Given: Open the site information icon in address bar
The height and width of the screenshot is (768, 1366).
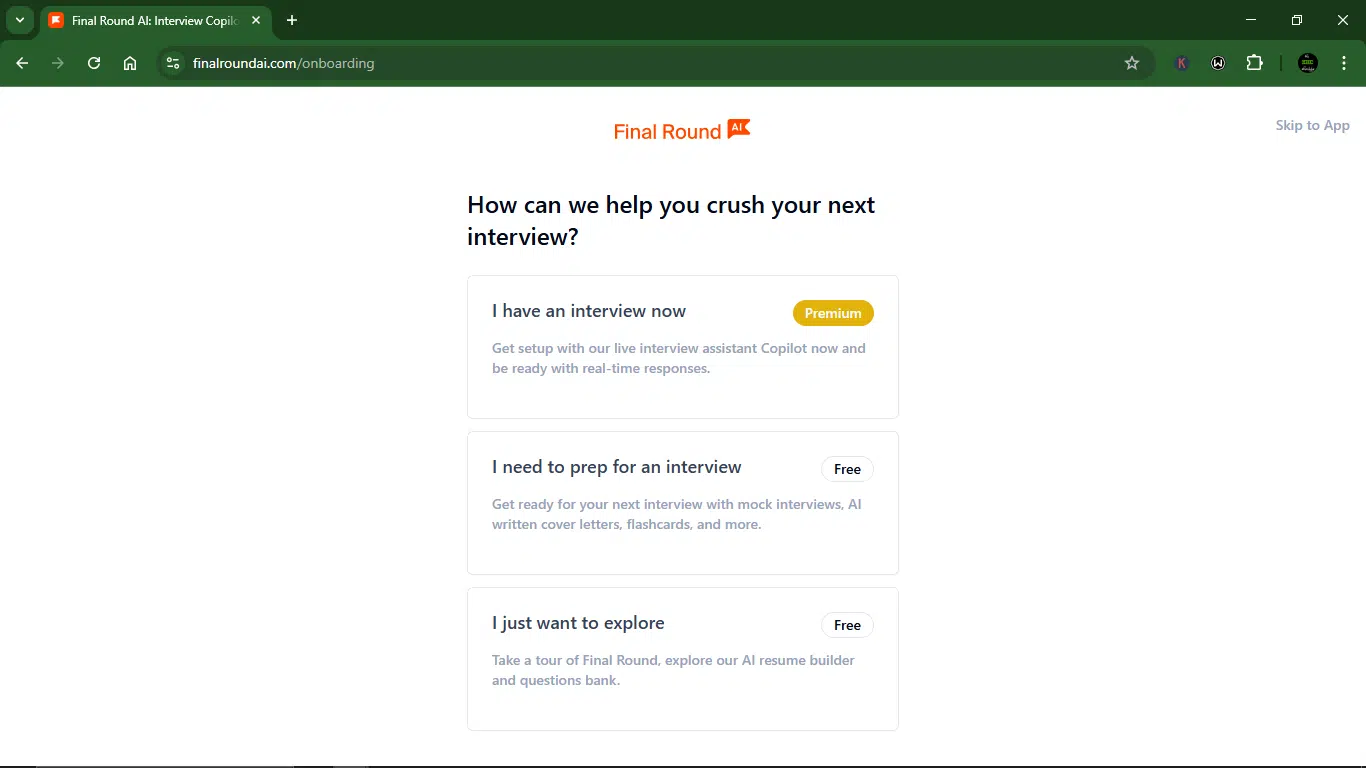Looking at the screenshot, I should pos(173,63).
